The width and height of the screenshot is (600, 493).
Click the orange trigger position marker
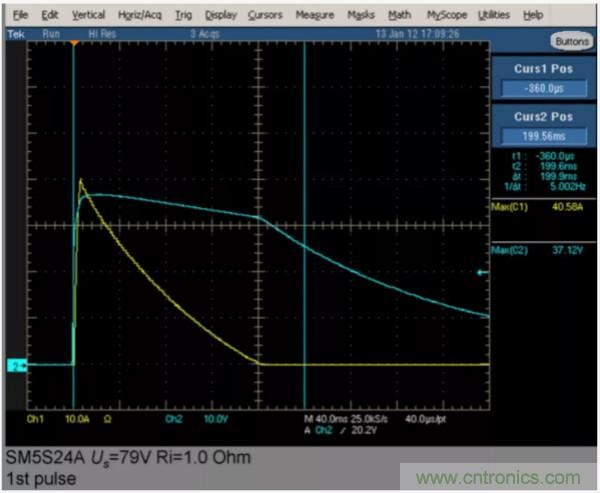coord(74,45)
